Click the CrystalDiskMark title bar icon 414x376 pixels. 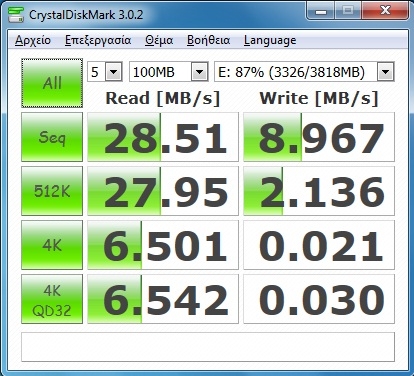(x=15, y=14)
